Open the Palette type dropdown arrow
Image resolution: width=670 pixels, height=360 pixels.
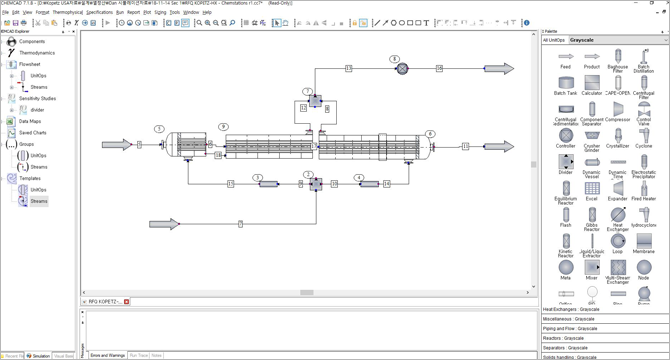pos(666,40)
